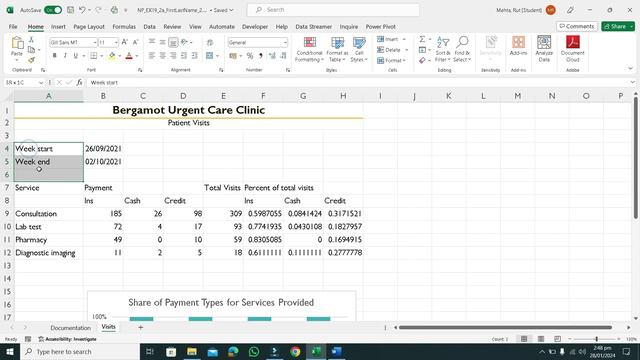The width and height of the screenshot is (640, 360).
Task: Expand the formula bar
Action: (x=632, y=82)
